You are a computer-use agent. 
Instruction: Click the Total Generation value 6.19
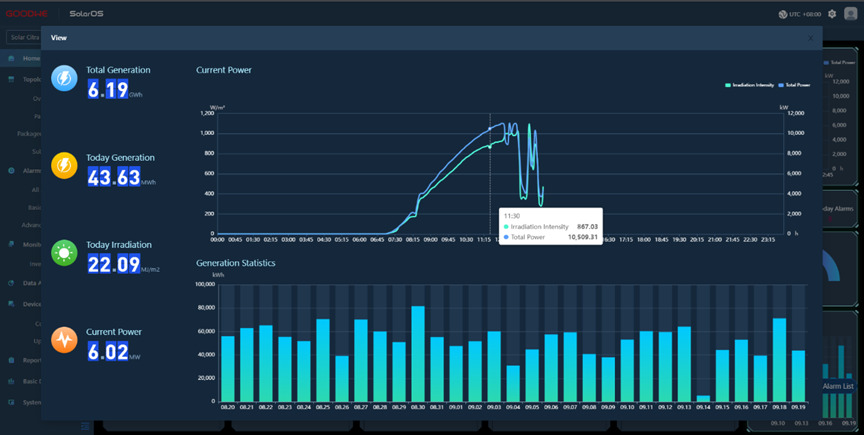tap(108, 89)
